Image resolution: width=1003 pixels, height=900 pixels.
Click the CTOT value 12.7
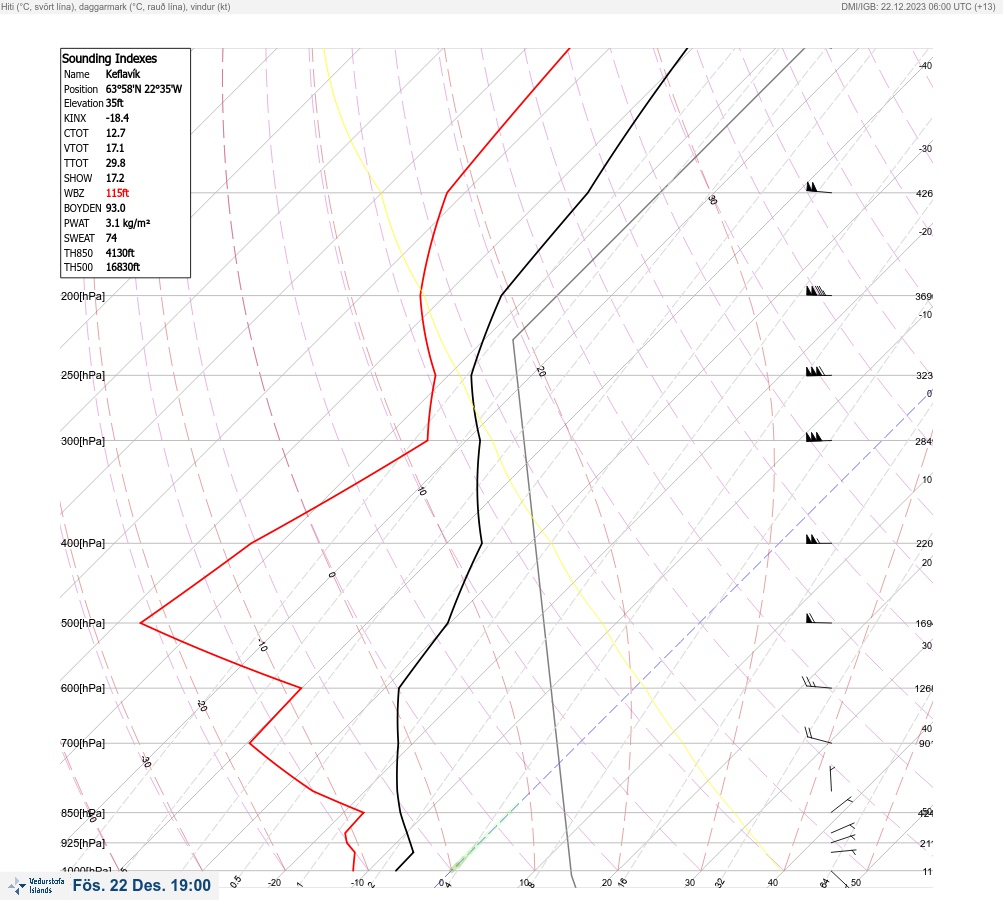coord(116,133)
